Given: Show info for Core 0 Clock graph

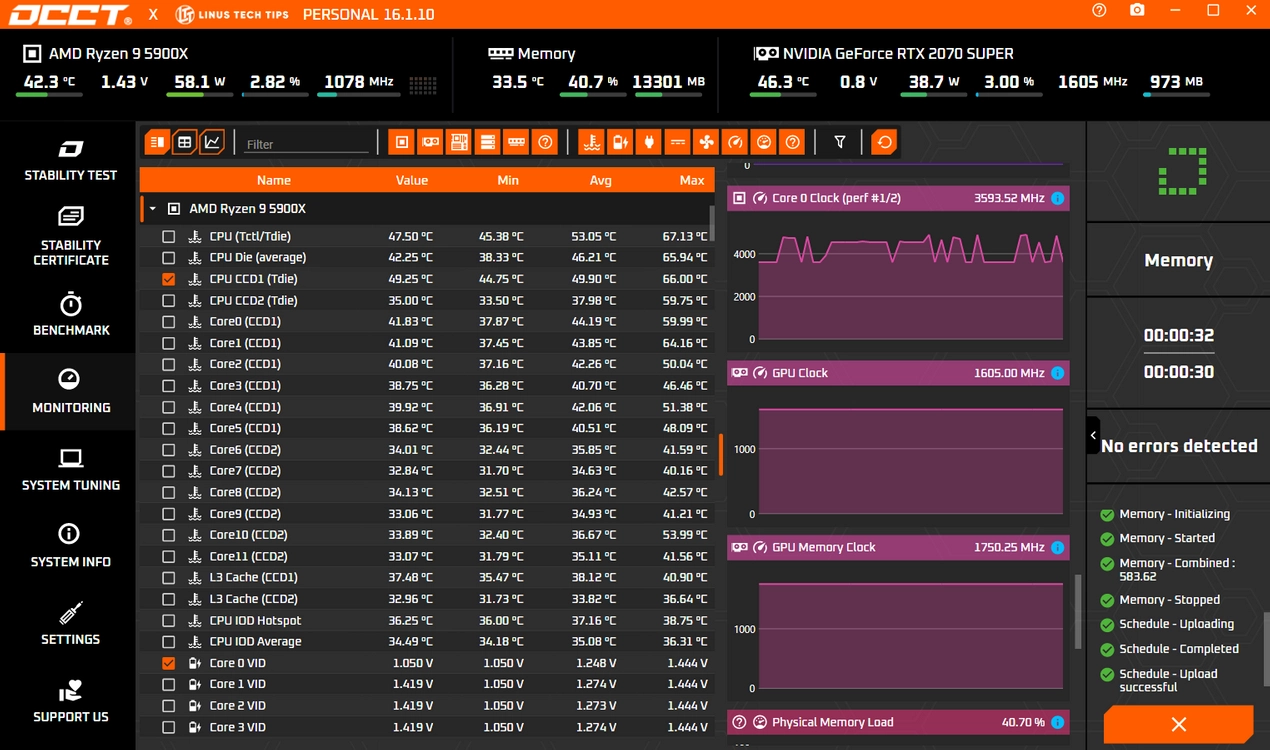Looking at the screenshot, I should tap(1057, 198).
